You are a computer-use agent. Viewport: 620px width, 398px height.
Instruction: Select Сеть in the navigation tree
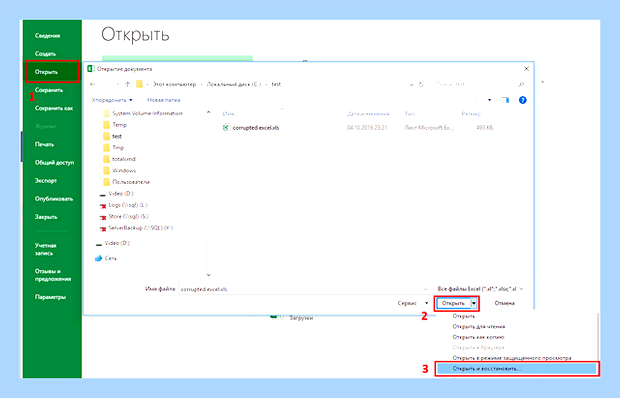coord(106,258)
